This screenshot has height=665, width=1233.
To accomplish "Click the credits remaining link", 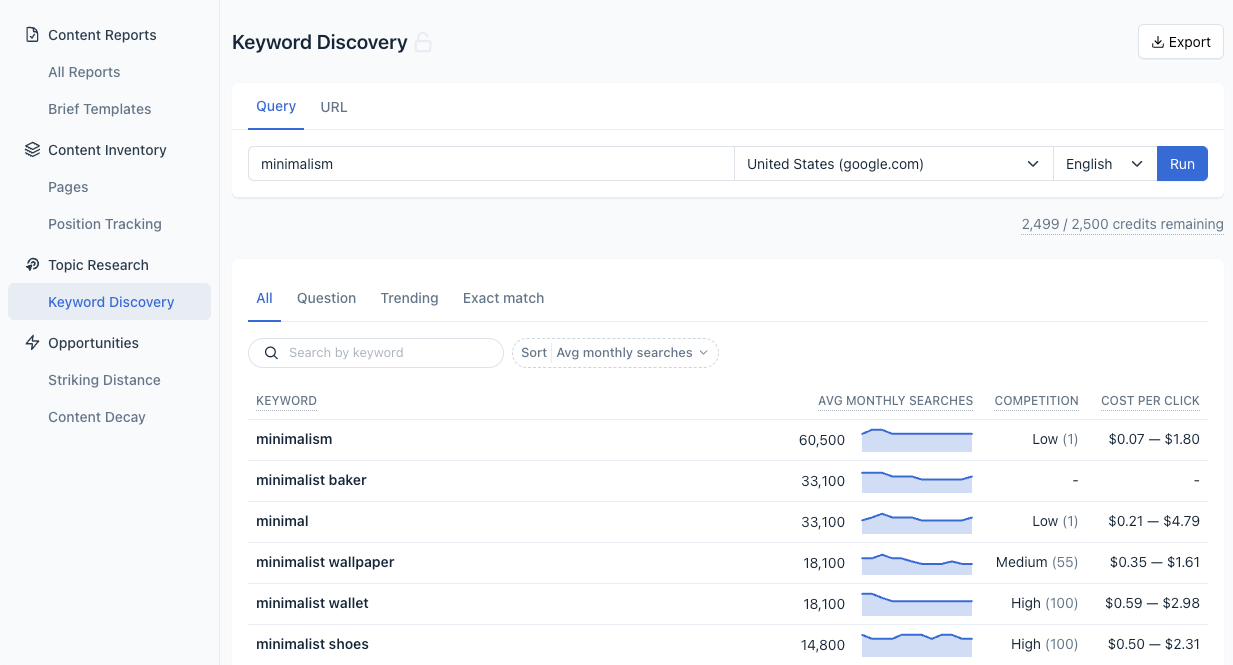I will point(1122,224).
